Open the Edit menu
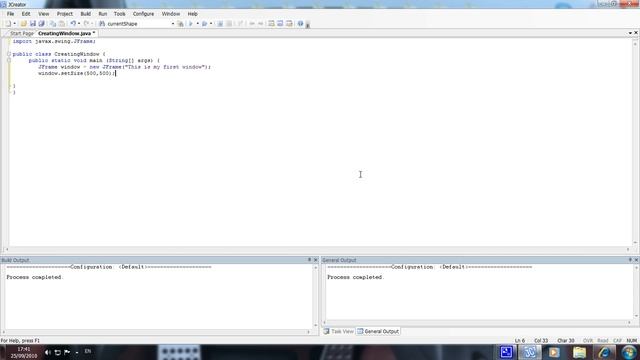Viewport: 640px width, 360px height. pyautogui.click(x=26, y=14)
